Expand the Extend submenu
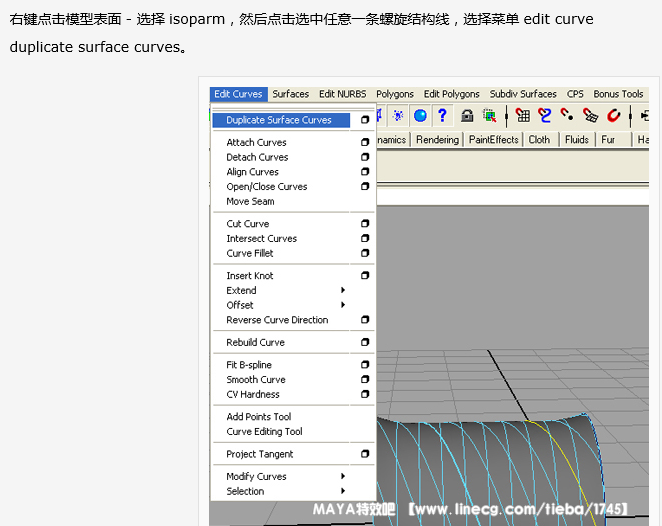Screen dimensions: 662x526 pyautogui.click(x=343, y=291)
